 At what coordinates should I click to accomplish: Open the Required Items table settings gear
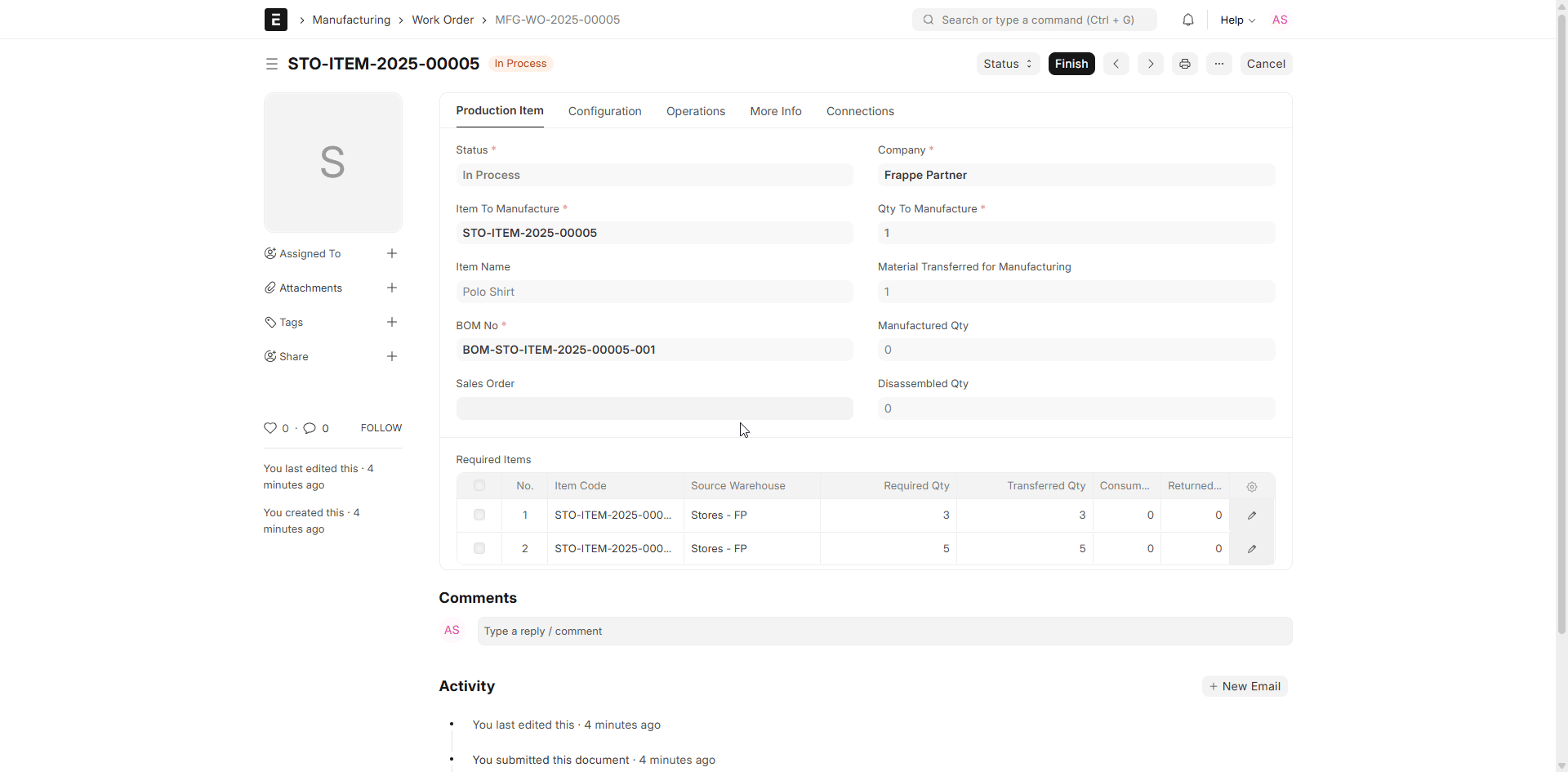pos(1251,486)
